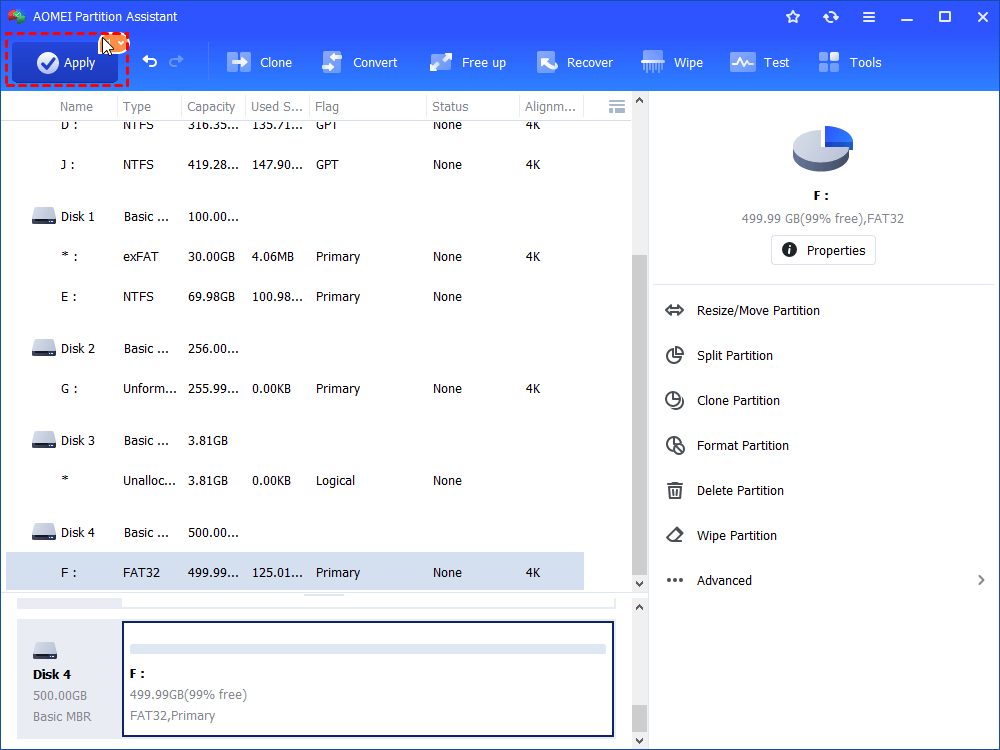The height and width of the screenshot is (750, 1000).
Task: Open the hamburger menu in title bar
Action: pos(869,17)
